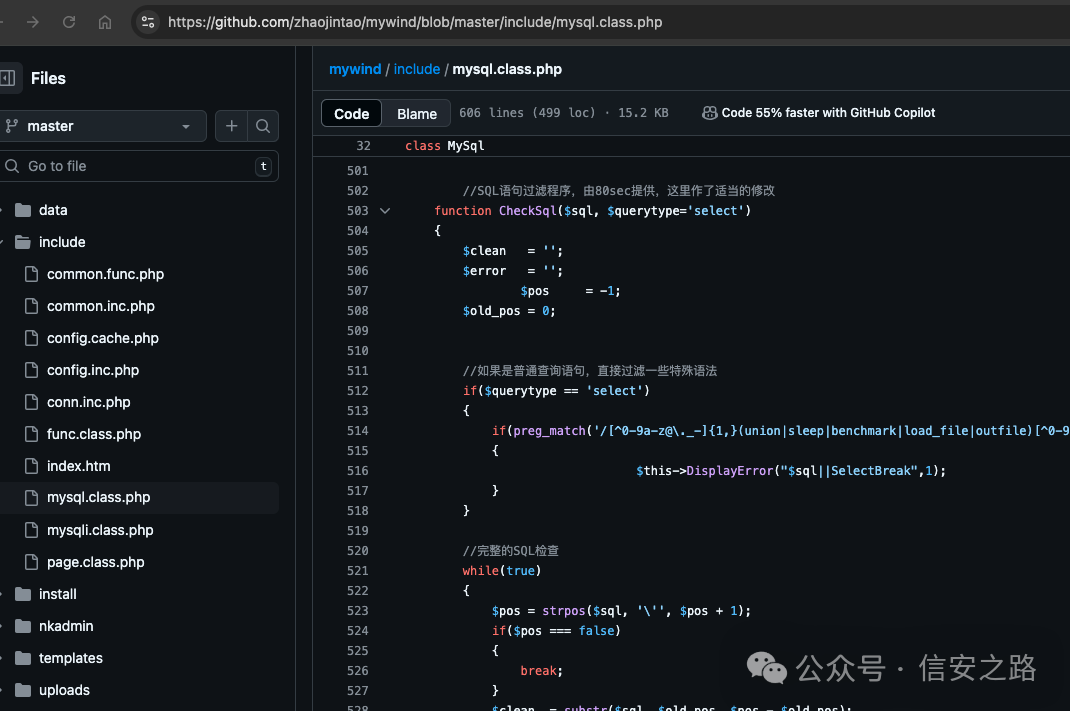Open common.func.php in the file tree
Screen dimensions: 1070x711
click(x=105, y=274)
